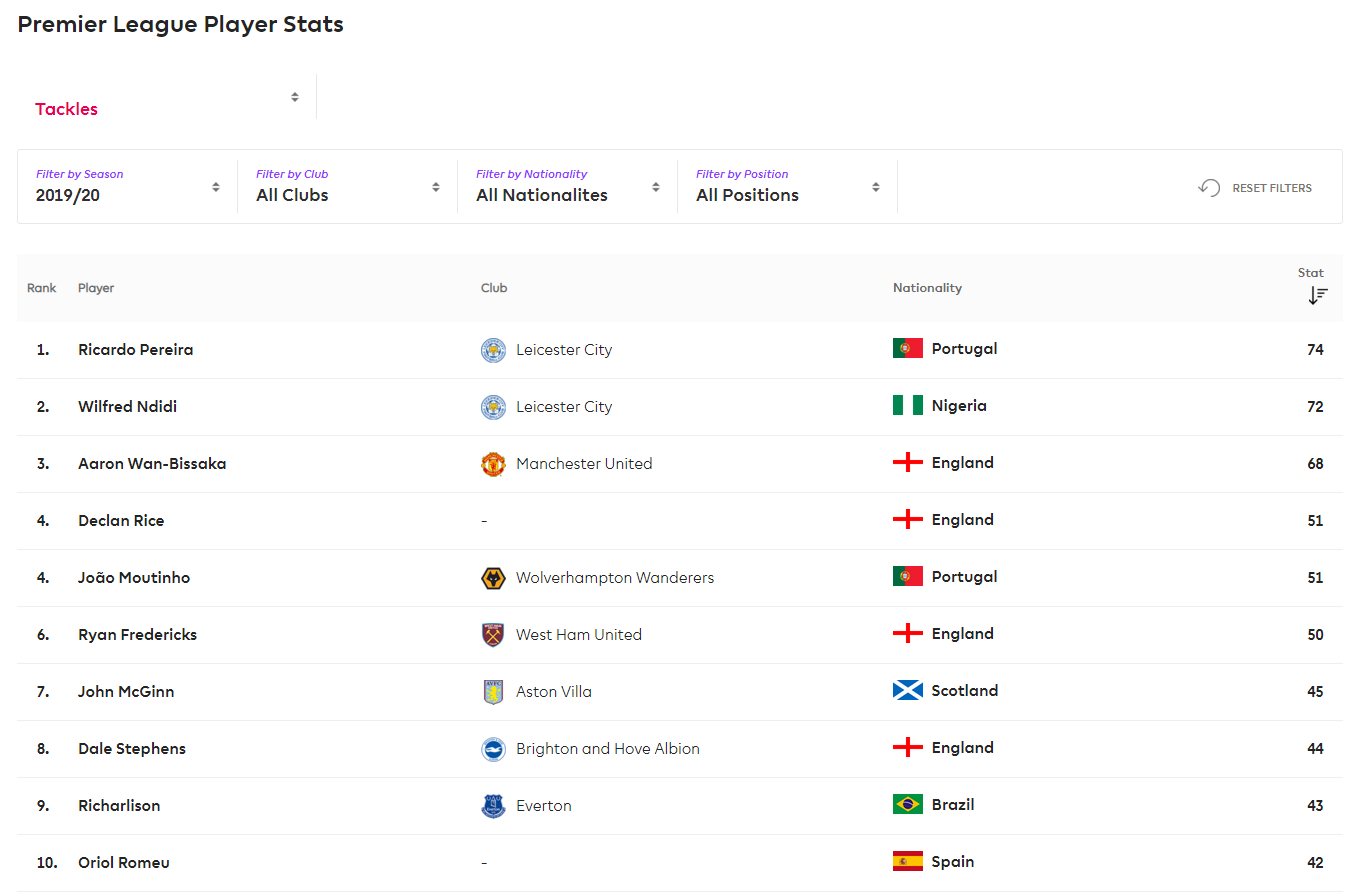Screen dimensions: 1359x895
Task: Open Dale Stephens' player page
Action: (132, 749)
